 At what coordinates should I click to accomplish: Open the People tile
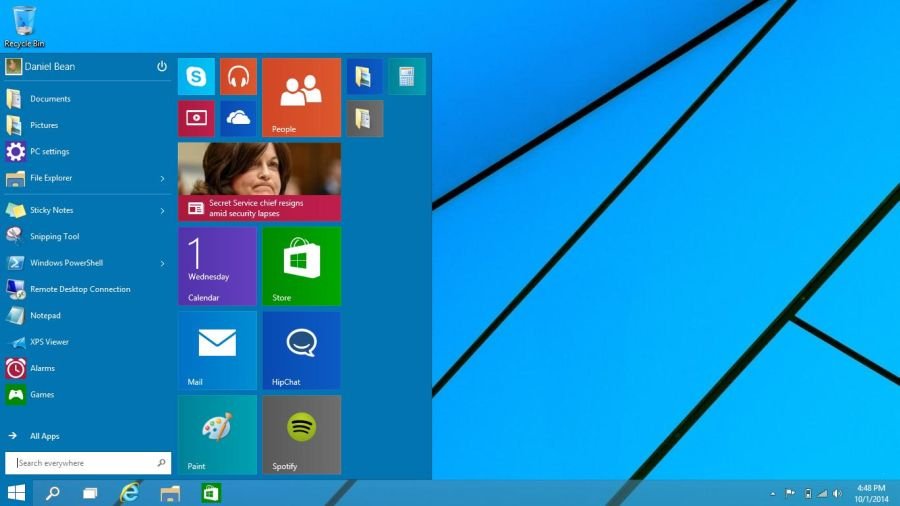tap(301, 98)
